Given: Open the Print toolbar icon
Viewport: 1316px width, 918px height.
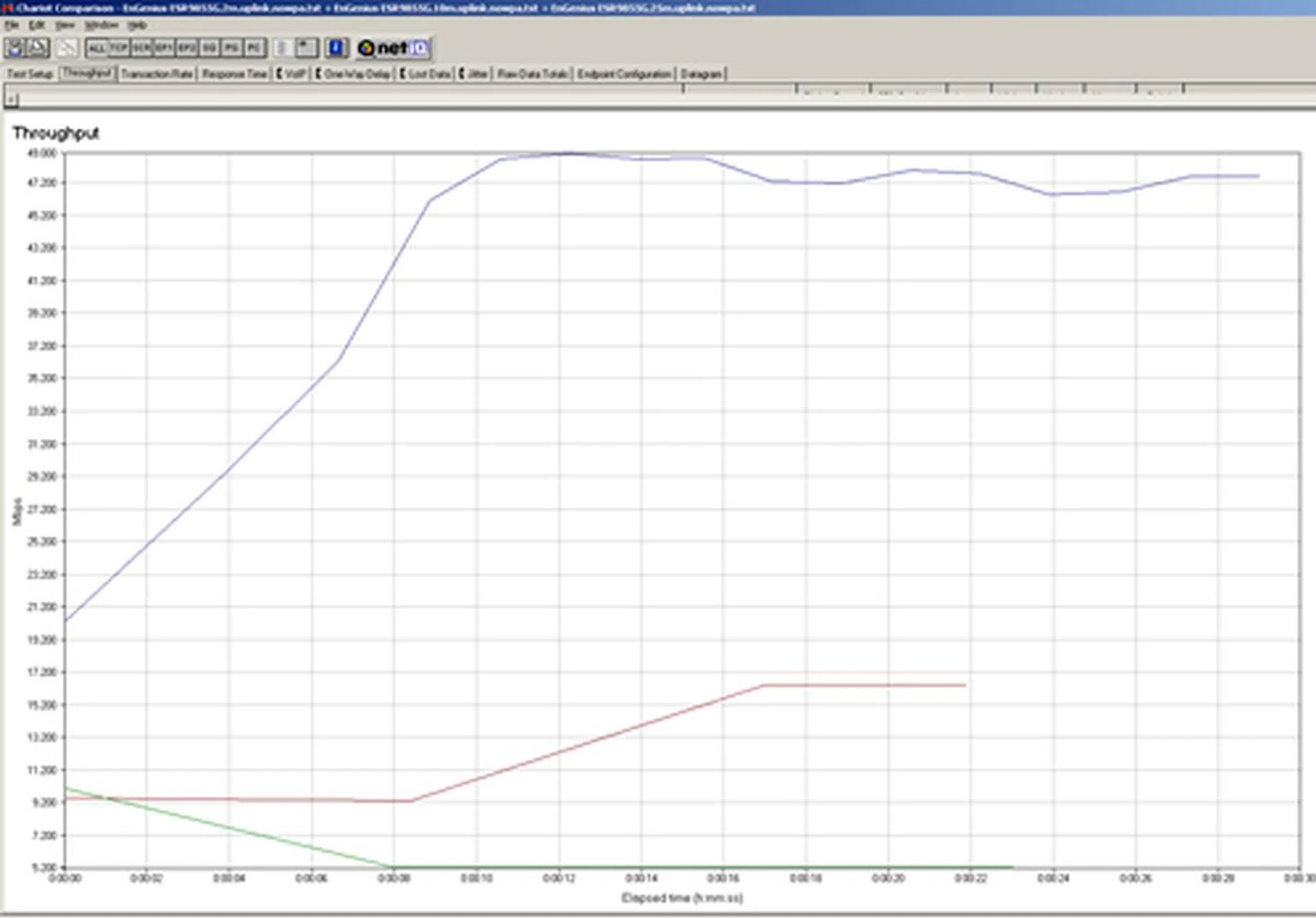Looking at the screenshot, I should coord(38,48).
